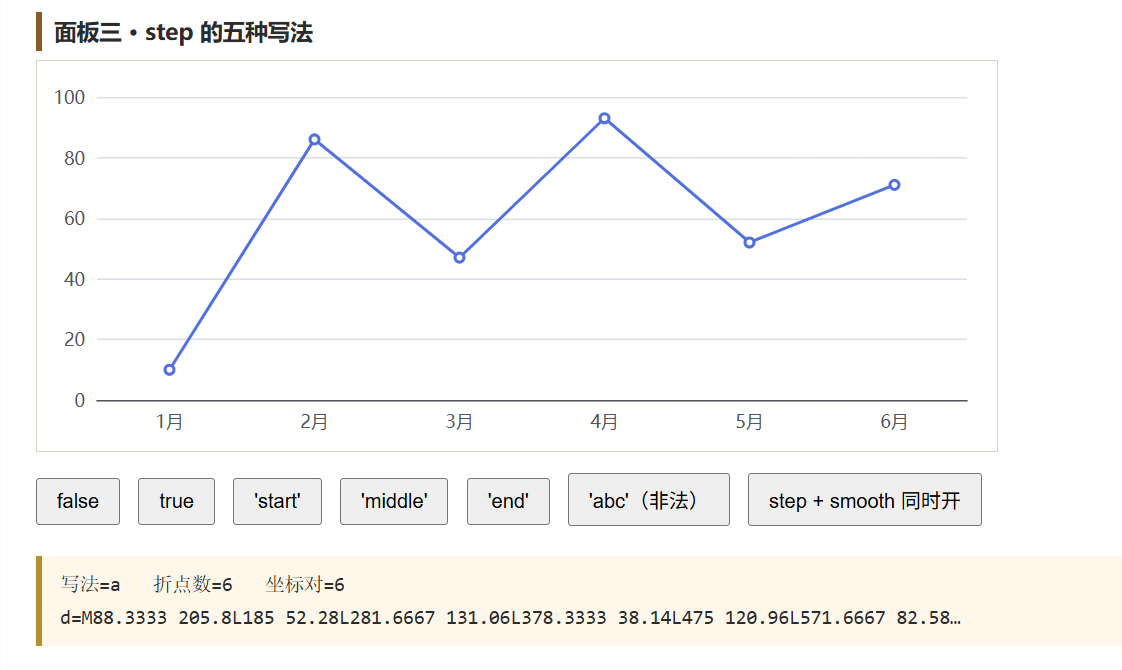
Task: Click the 40 y-axis value
Action: pyautogui.click(x=74, y=279)
